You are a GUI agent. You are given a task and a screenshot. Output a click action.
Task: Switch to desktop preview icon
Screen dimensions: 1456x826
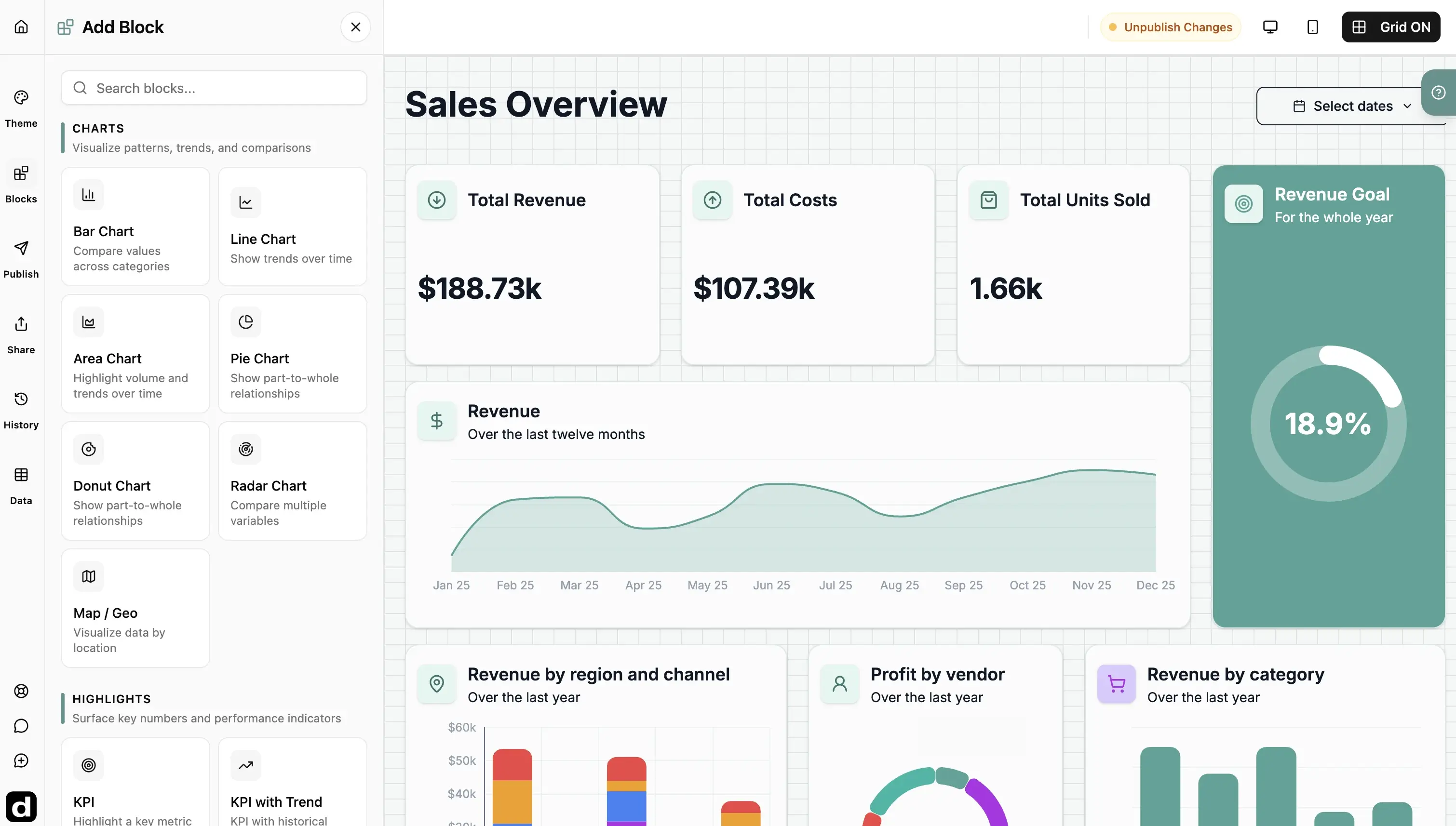[x=1270, y=27]
